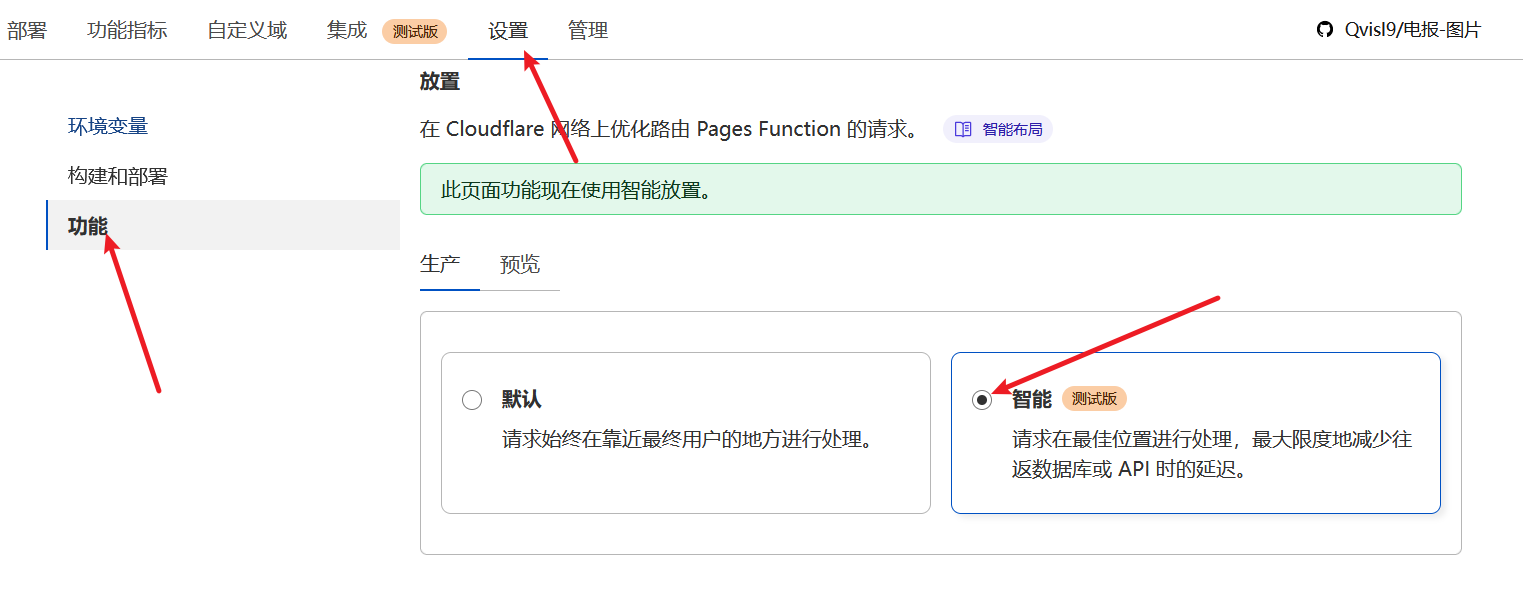The height and width of the screenshot is (597, 1523).
Task: Select 构建和部署 in the sidebar
Action: coord(118,176)
